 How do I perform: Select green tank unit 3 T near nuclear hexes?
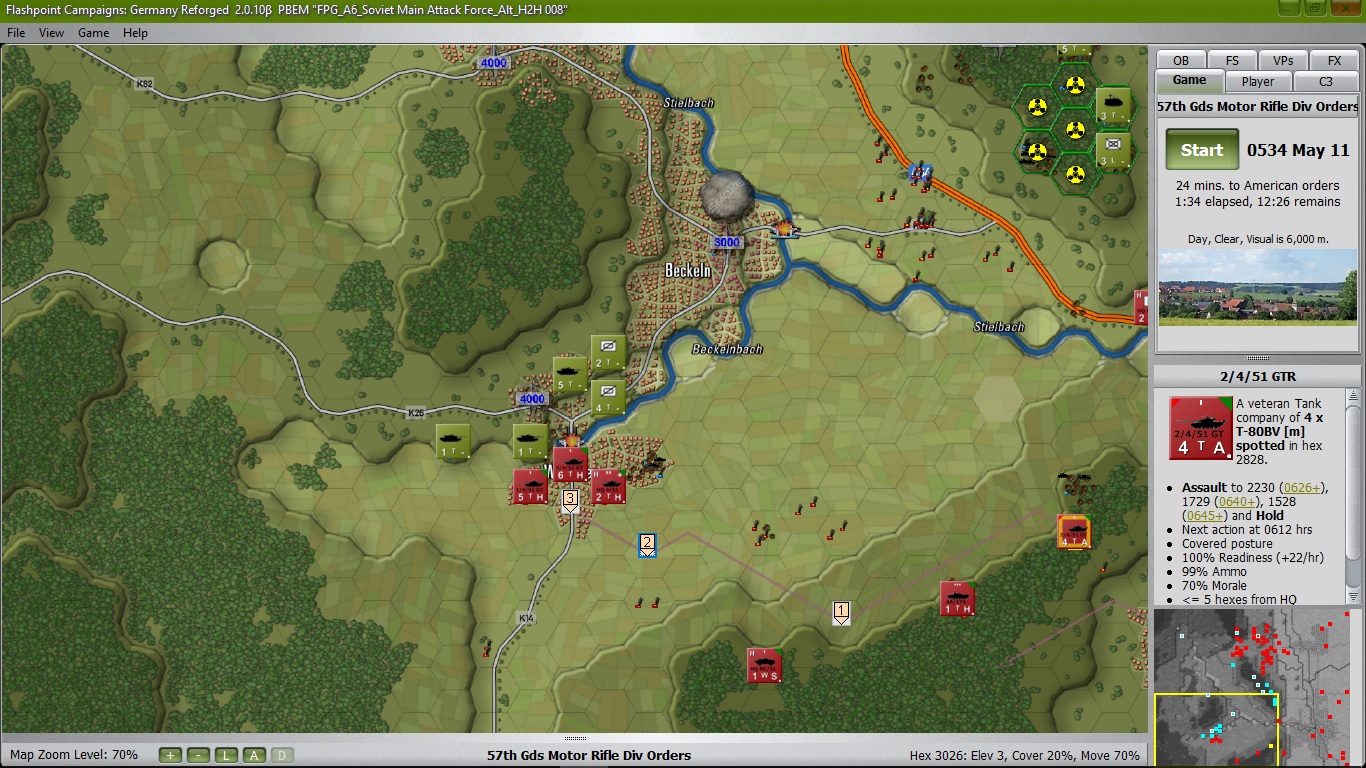pyautogui.click(x=1113, y=104)
